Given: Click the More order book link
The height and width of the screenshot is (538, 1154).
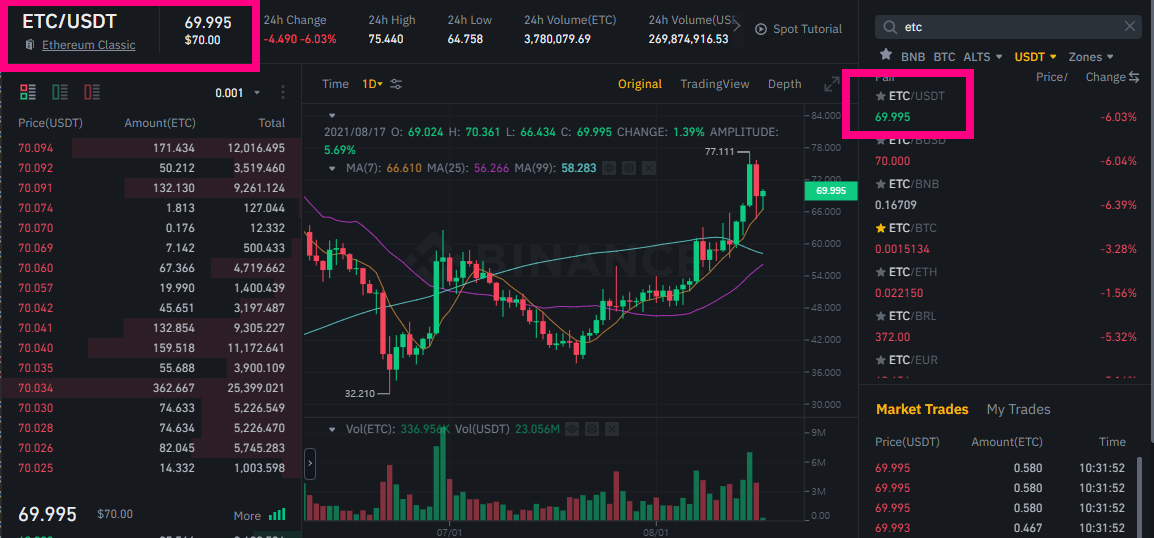Looking at the screenshot, I should [x=247, y=515].
